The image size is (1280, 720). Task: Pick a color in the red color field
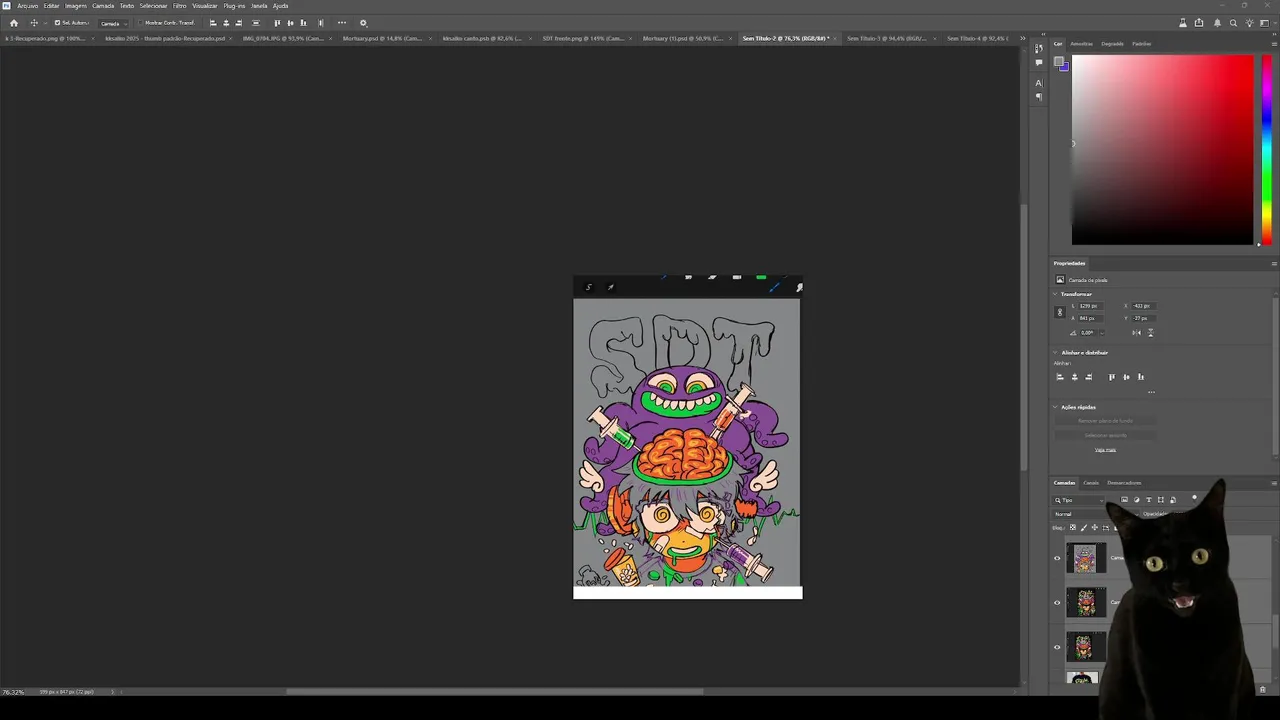click(x=1162, y=148)
